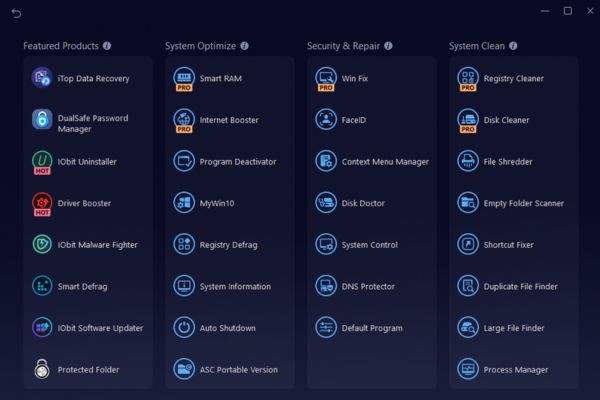Click the Security & Repair info icon
The height and width of the screenshot is (400, 600).
(388, 46)
